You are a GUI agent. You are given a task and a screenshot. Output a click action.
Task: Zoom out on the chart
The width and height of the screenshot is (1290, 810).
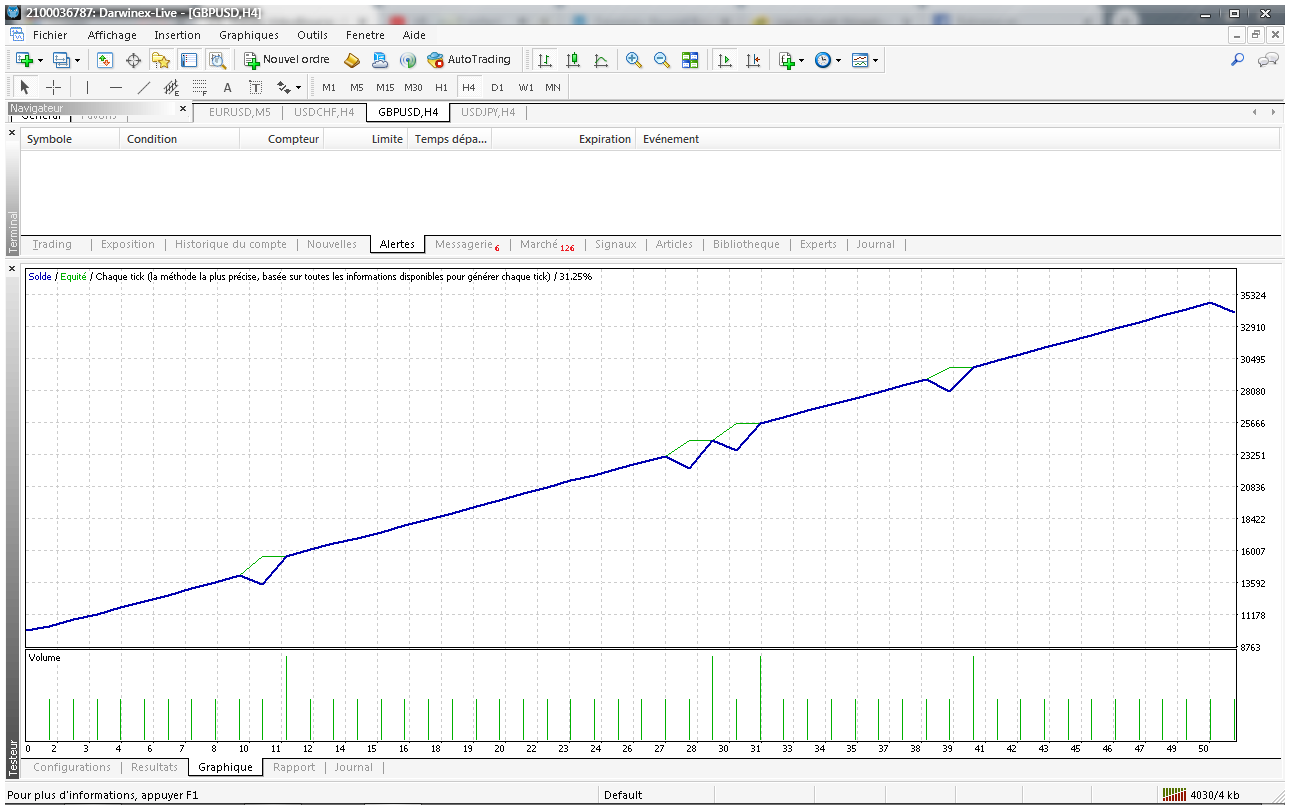pyautogui.click(x=661, y=60)
